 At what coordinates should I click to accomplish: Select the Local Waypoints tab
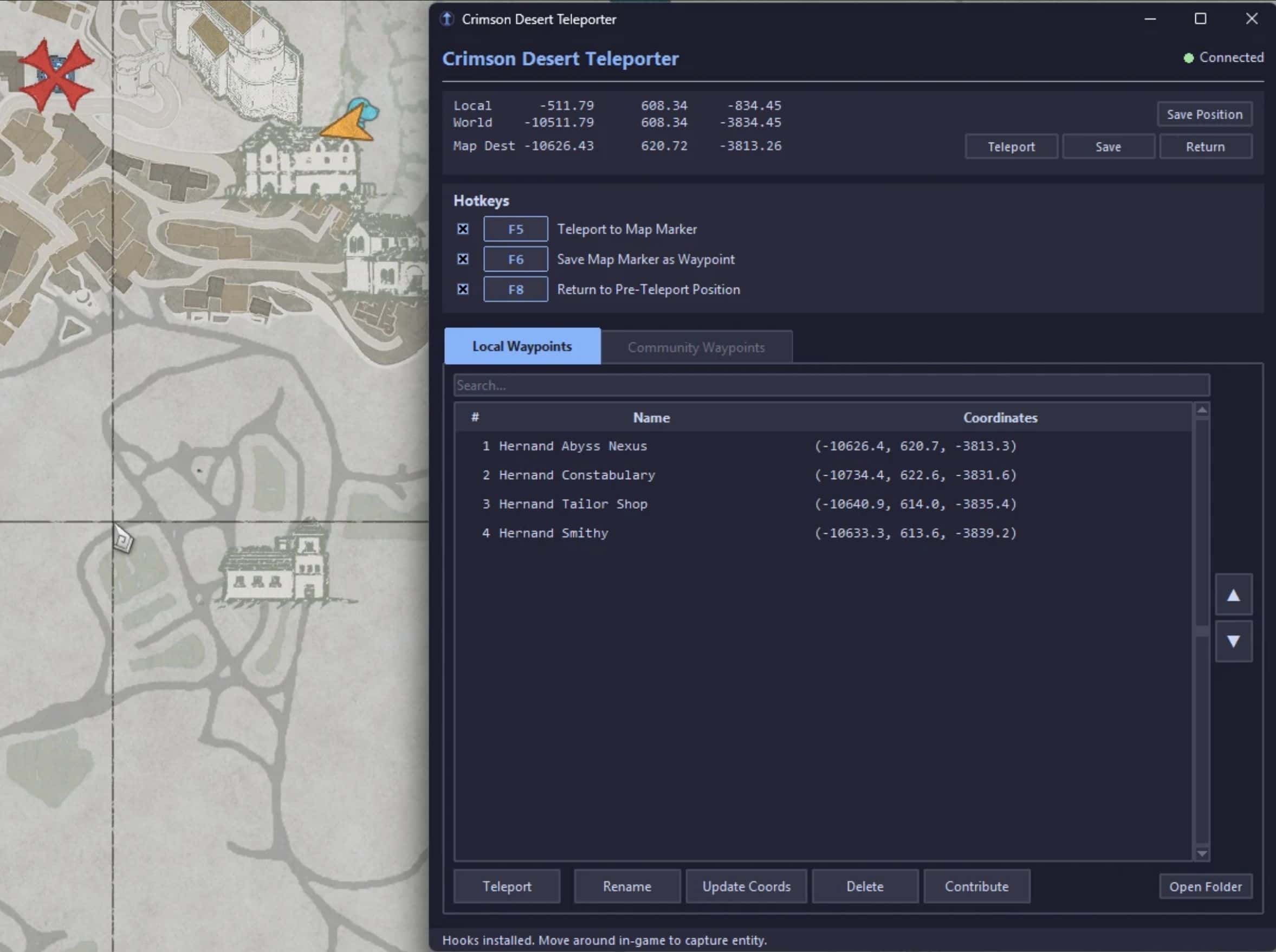522,346
